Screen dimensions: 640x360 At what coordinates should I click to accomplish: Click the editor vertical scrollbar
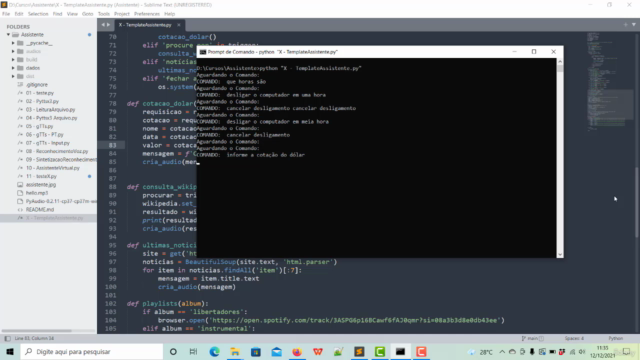click(637, 202)
